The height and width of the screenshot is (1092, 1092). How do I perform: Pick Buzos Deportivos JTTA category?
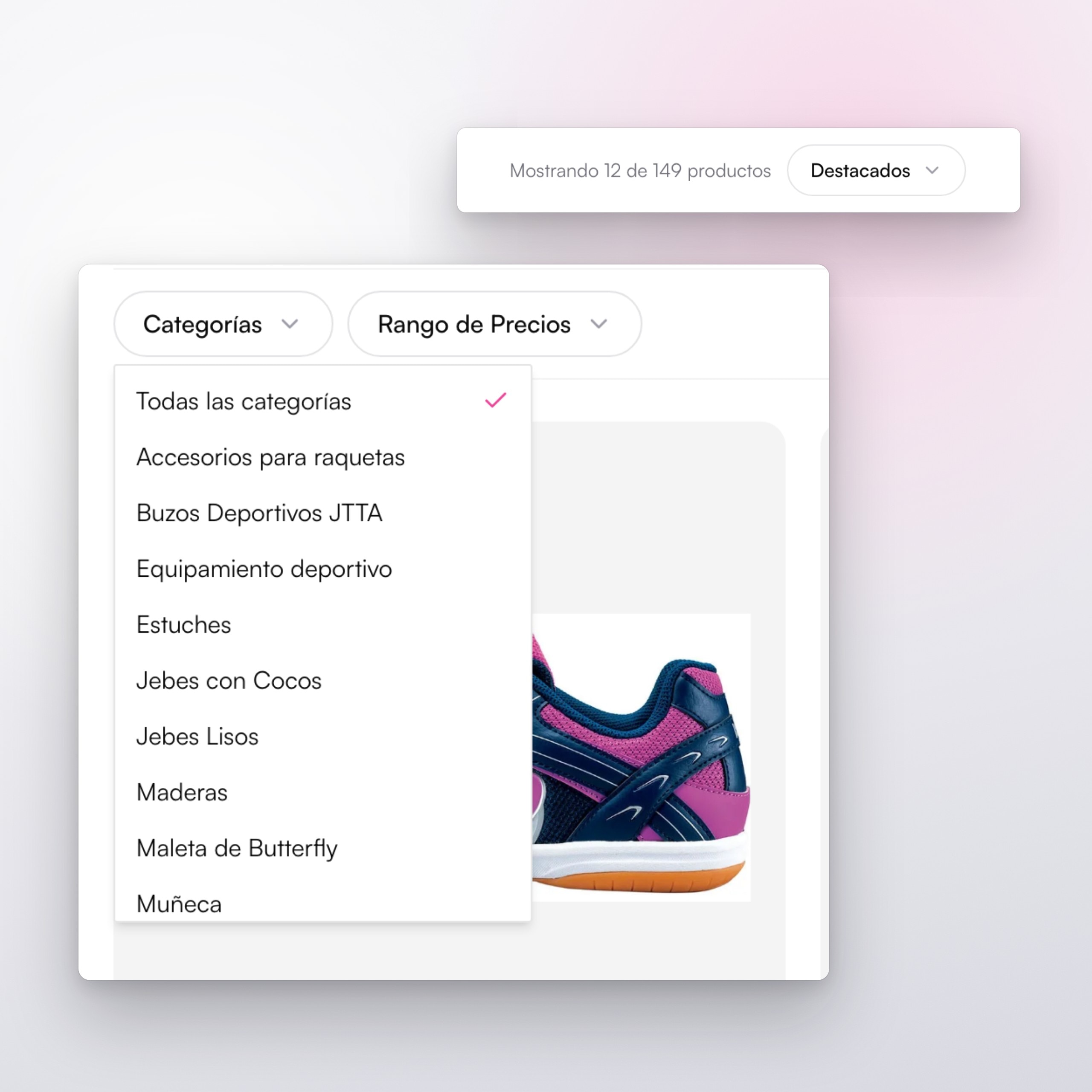(x=323, y=513)
